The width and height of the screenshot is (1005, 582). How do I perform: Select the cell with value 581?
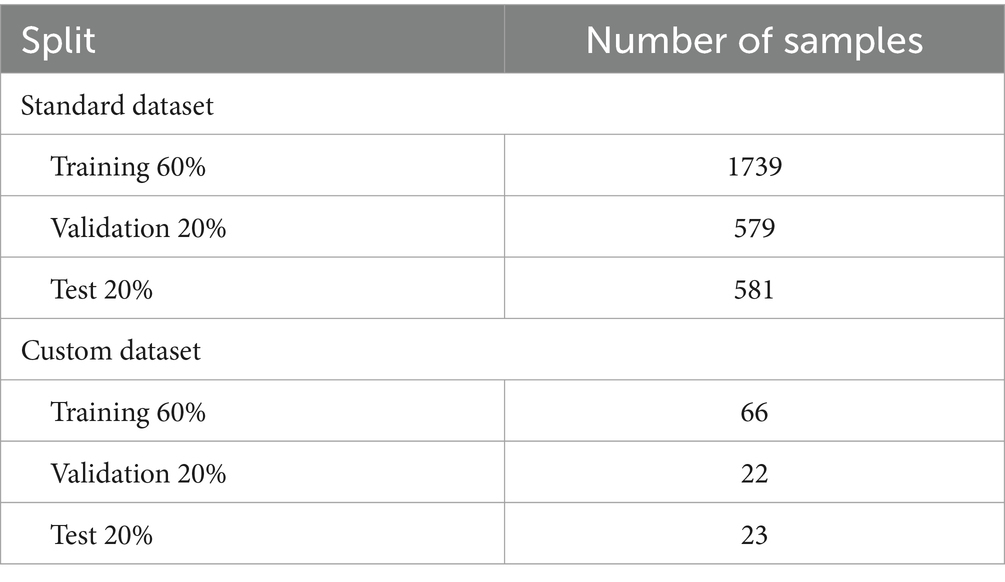pyautogui.click(x=754, y=290)
